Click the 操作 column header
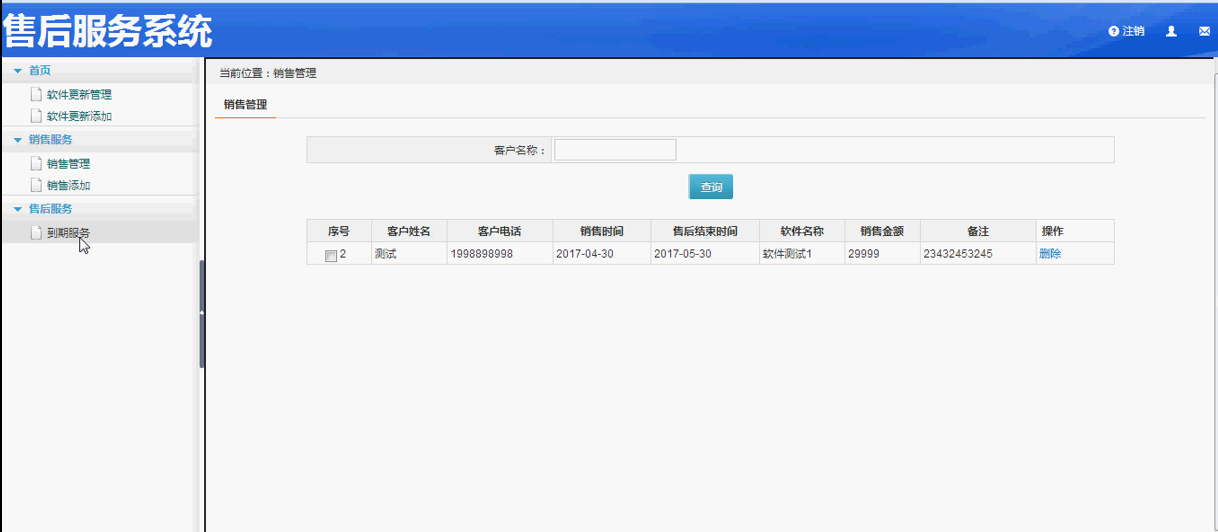The width and height of the screenshot is (1218, 532). coord(1075,231)
